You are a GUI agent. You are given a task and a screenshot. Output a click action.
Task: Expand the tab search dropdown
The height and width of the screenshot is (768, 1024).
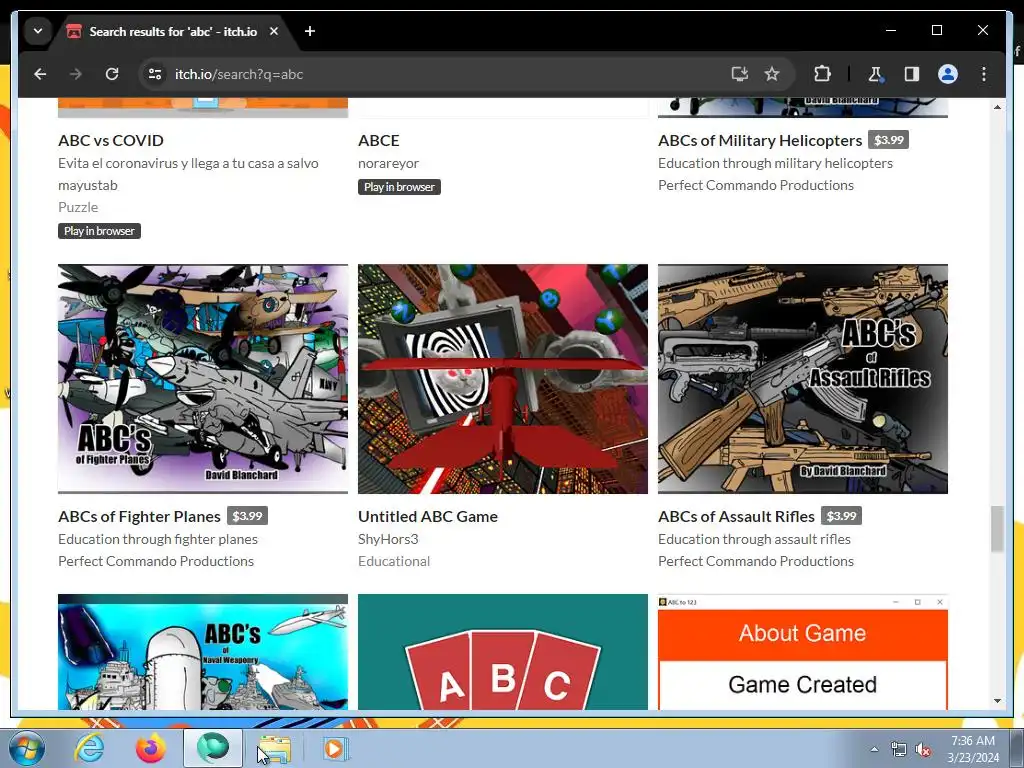38,31
